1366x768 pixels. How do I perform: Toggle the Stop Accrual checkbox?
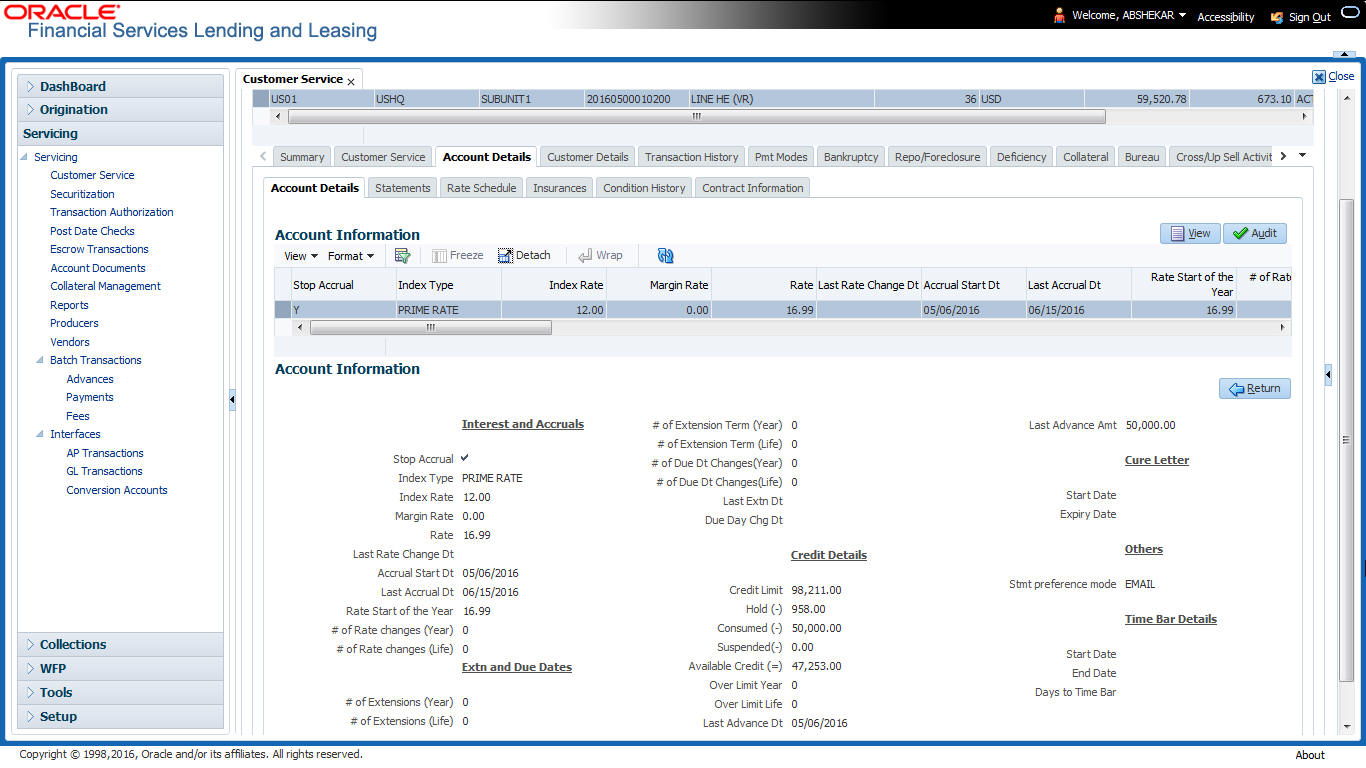[465, 458]
